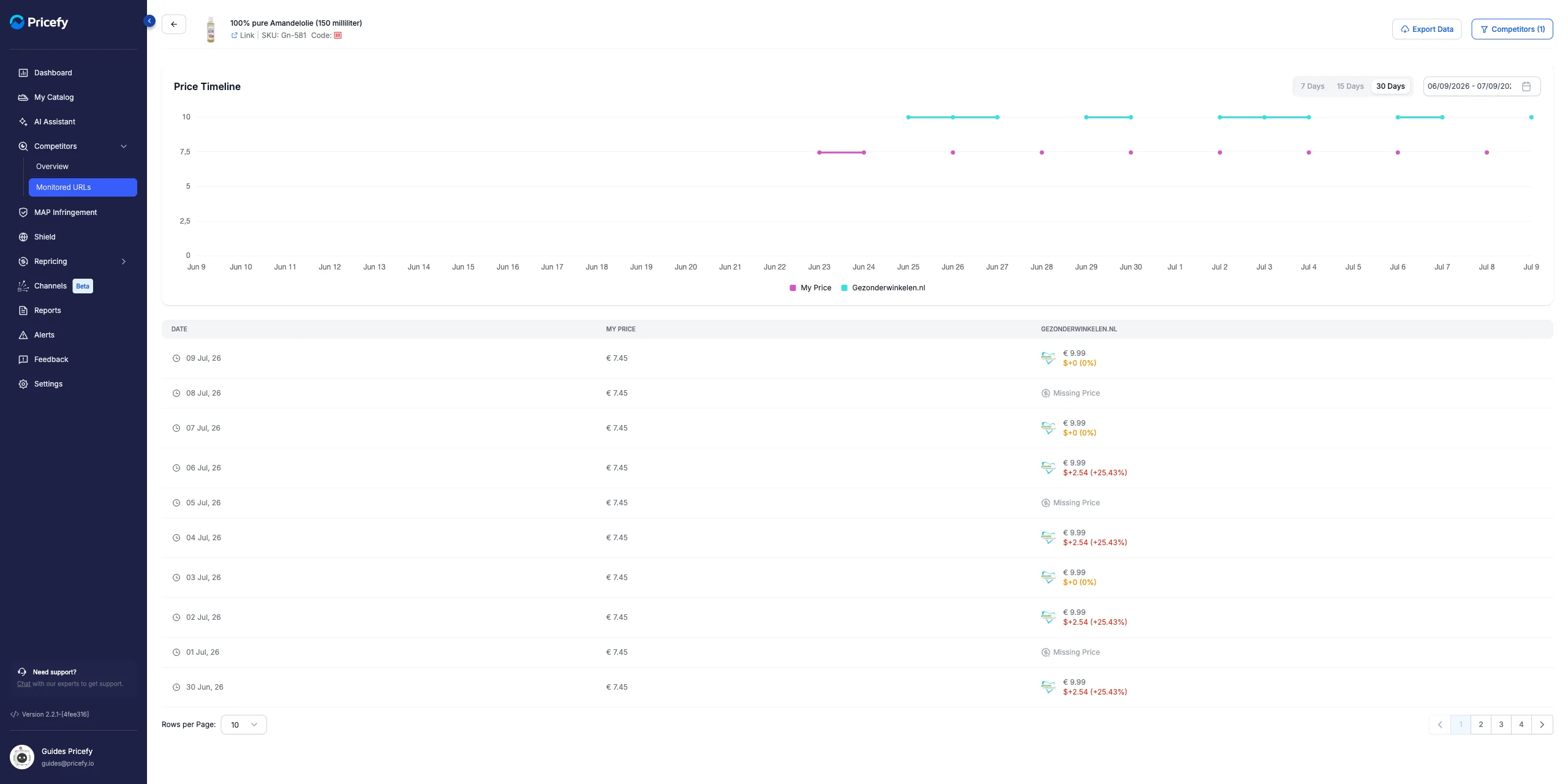
Task: Click the 06 Jul, 26 date cell
Action: 203,468
